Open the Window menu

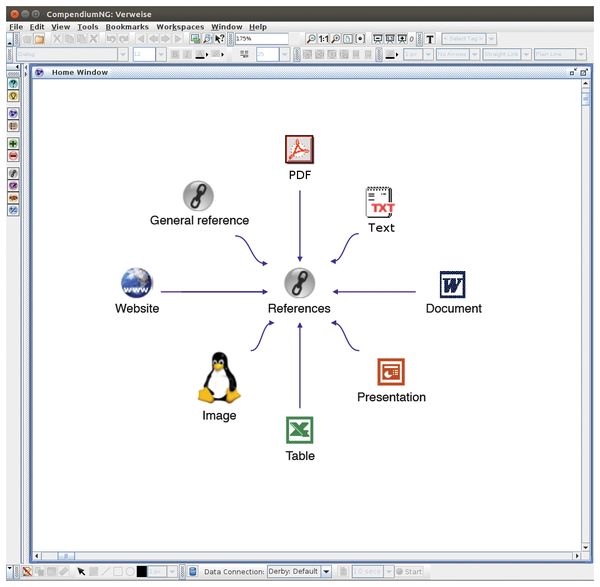tap(227, 27)
